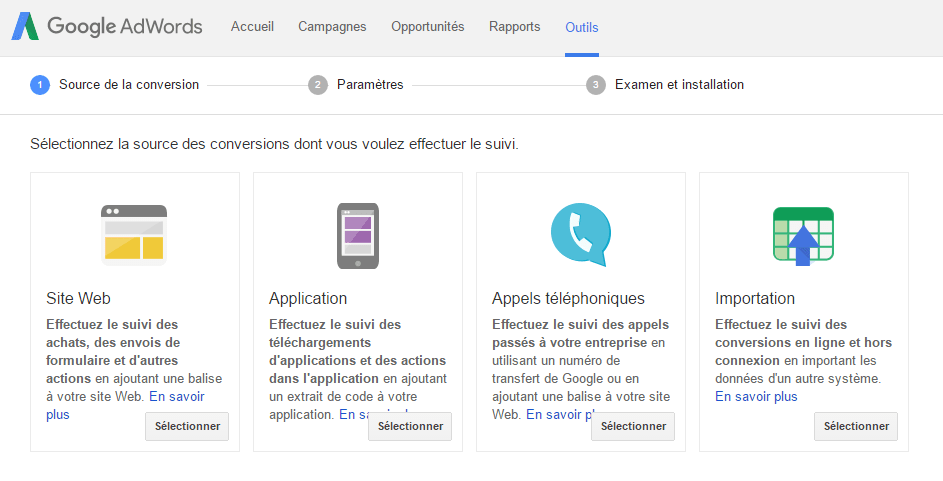
Task: Go to the Campagnes tab
Action: [x=332, y=26]
